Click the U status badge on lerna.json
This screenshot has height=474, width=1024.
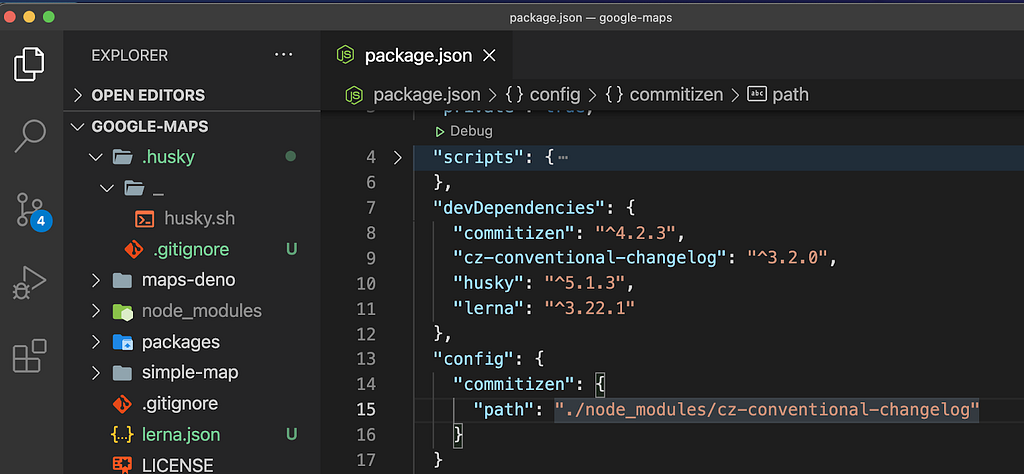291,435
